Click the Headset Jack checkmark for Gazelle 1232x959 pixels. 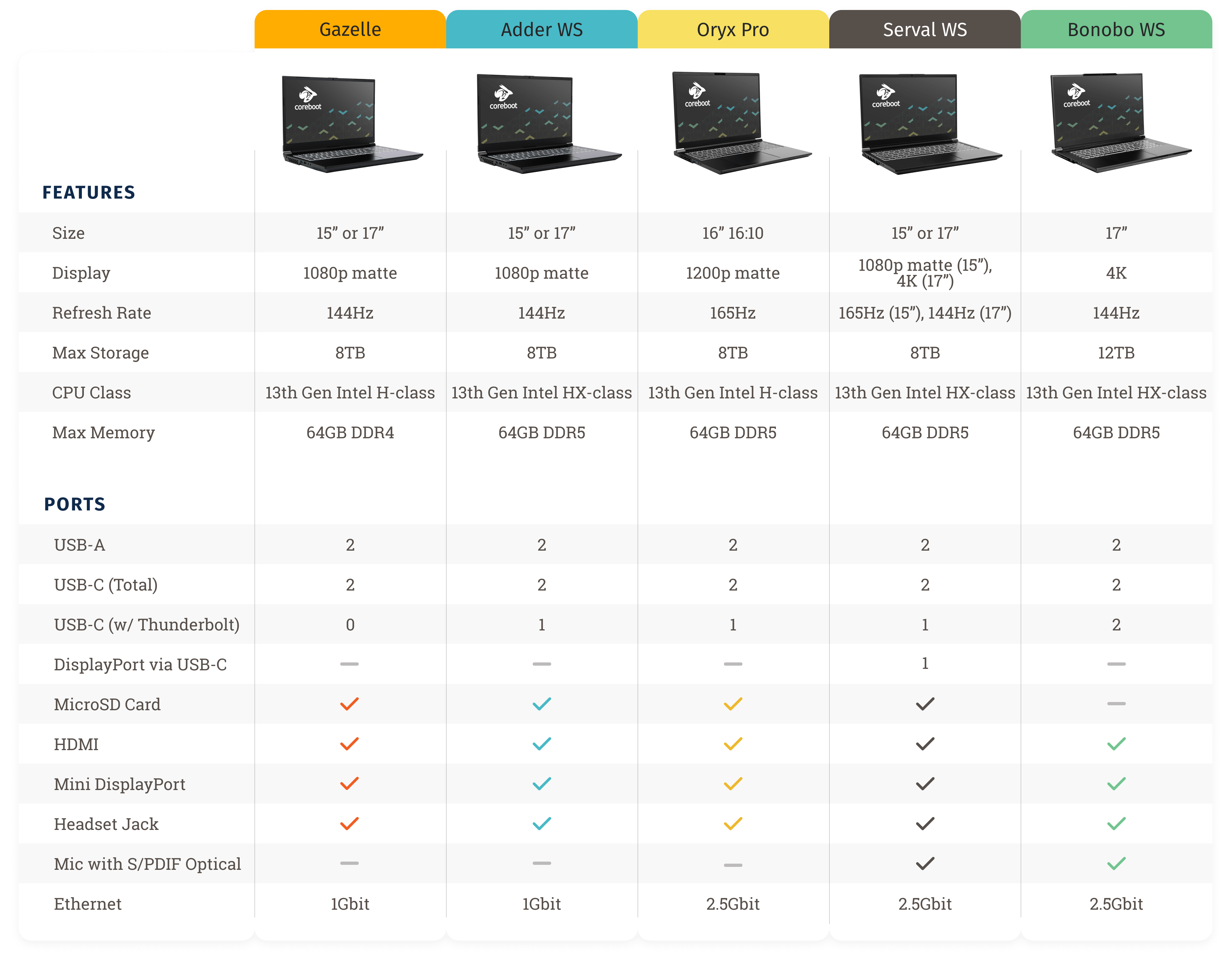(x=349, y=823)
